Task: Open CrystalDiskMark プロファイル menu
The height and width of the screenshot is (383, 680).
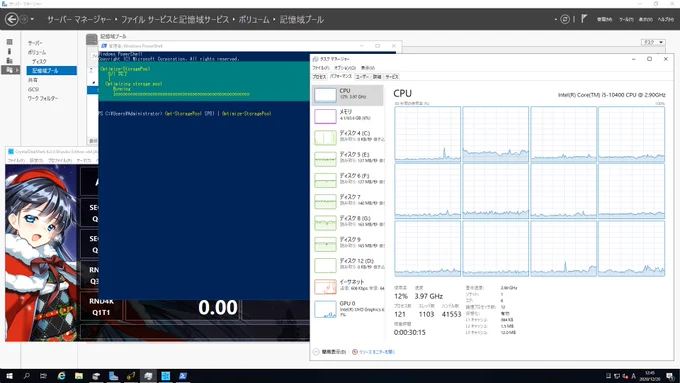Action: [60, 160]
